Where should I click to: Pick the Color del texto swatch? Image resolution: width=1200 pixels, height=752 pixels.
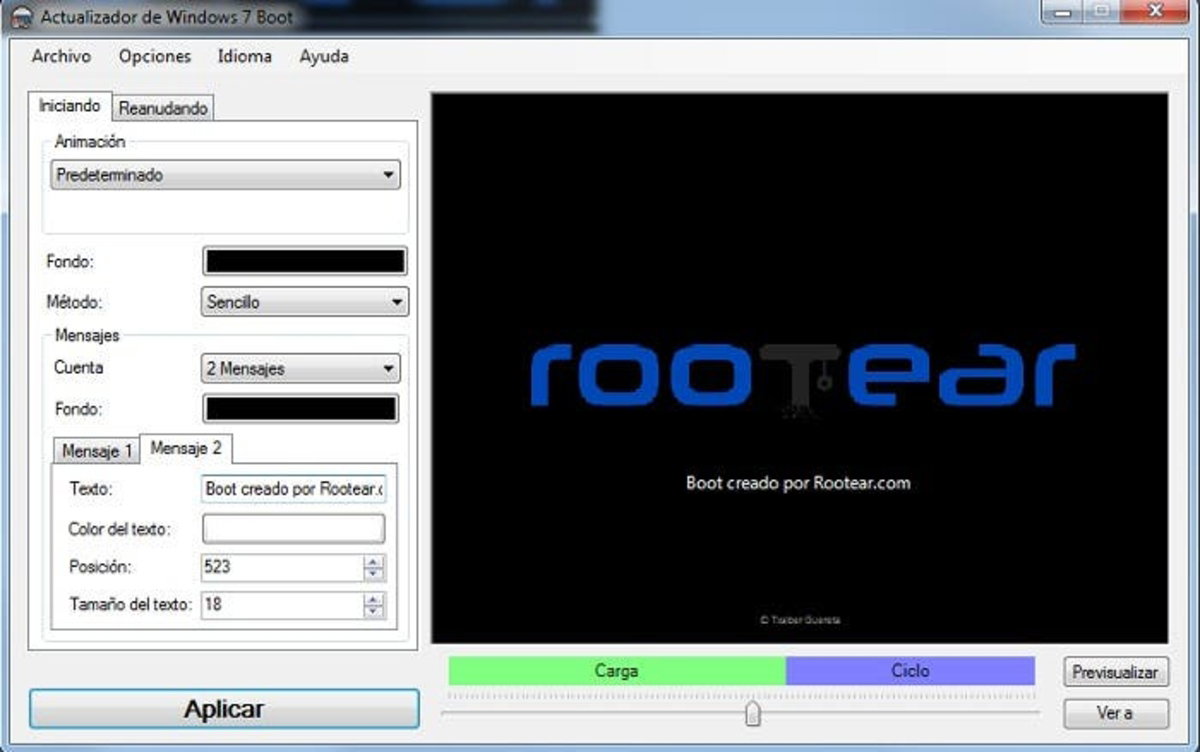point(293,529)
